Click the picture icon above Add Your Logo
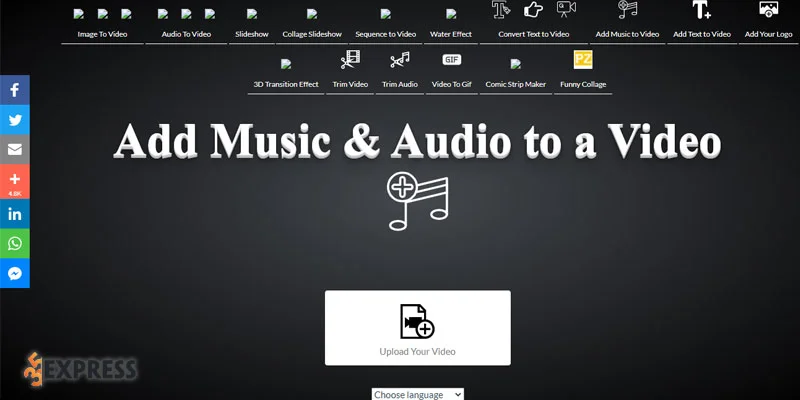 [768, 9]
